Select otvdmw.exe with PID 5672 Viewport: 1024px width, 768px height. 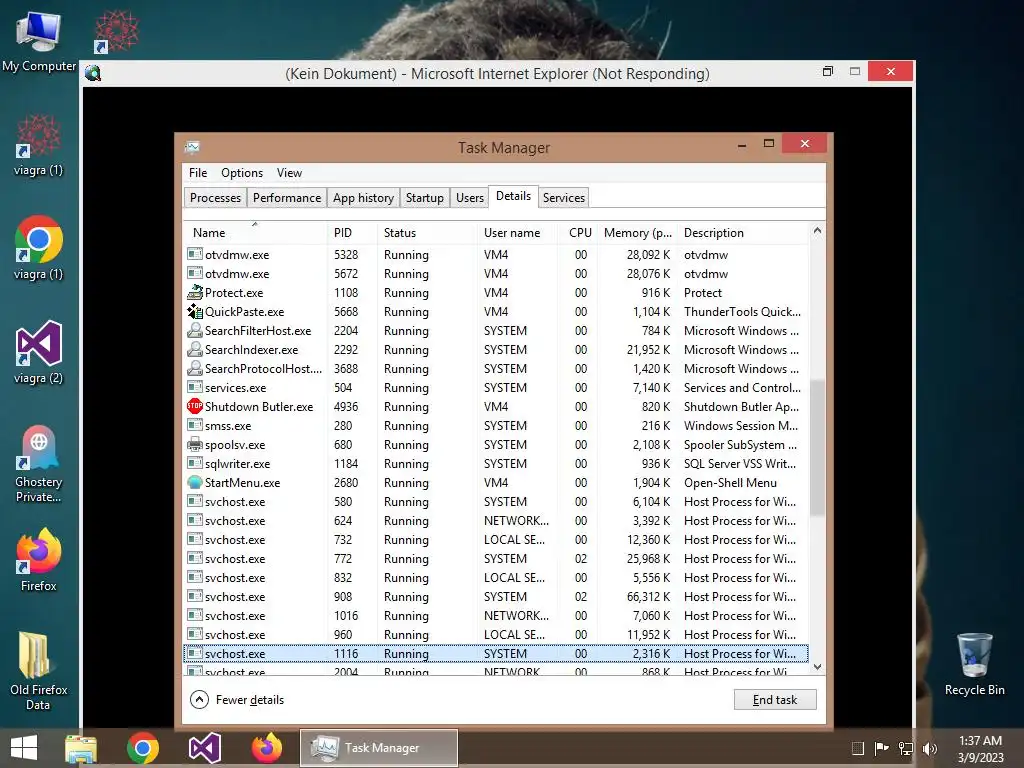pyautogui.click(x=496, y=274)
